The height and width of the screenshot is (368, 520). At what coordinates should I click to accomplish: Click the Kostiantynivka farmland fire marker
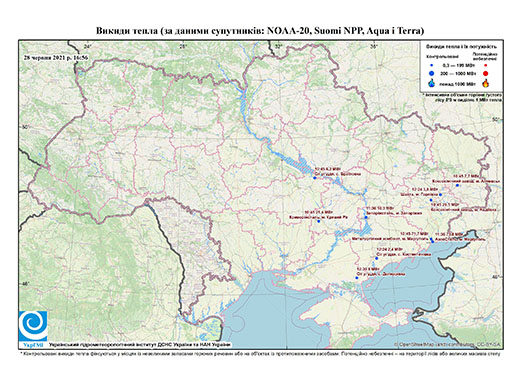coord(377,258)
